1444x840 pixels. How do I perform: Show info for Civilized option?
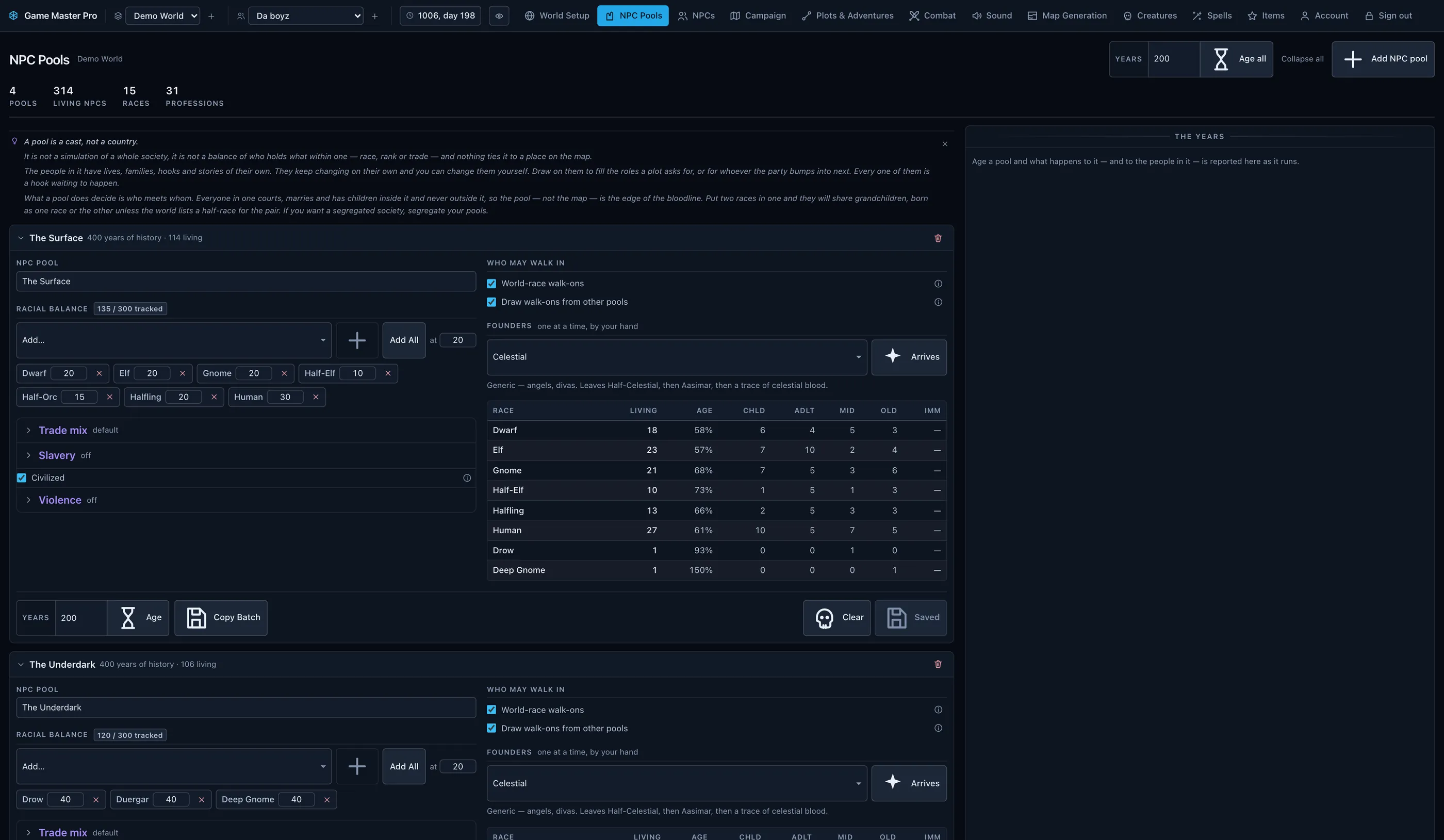tap(467, 478)
